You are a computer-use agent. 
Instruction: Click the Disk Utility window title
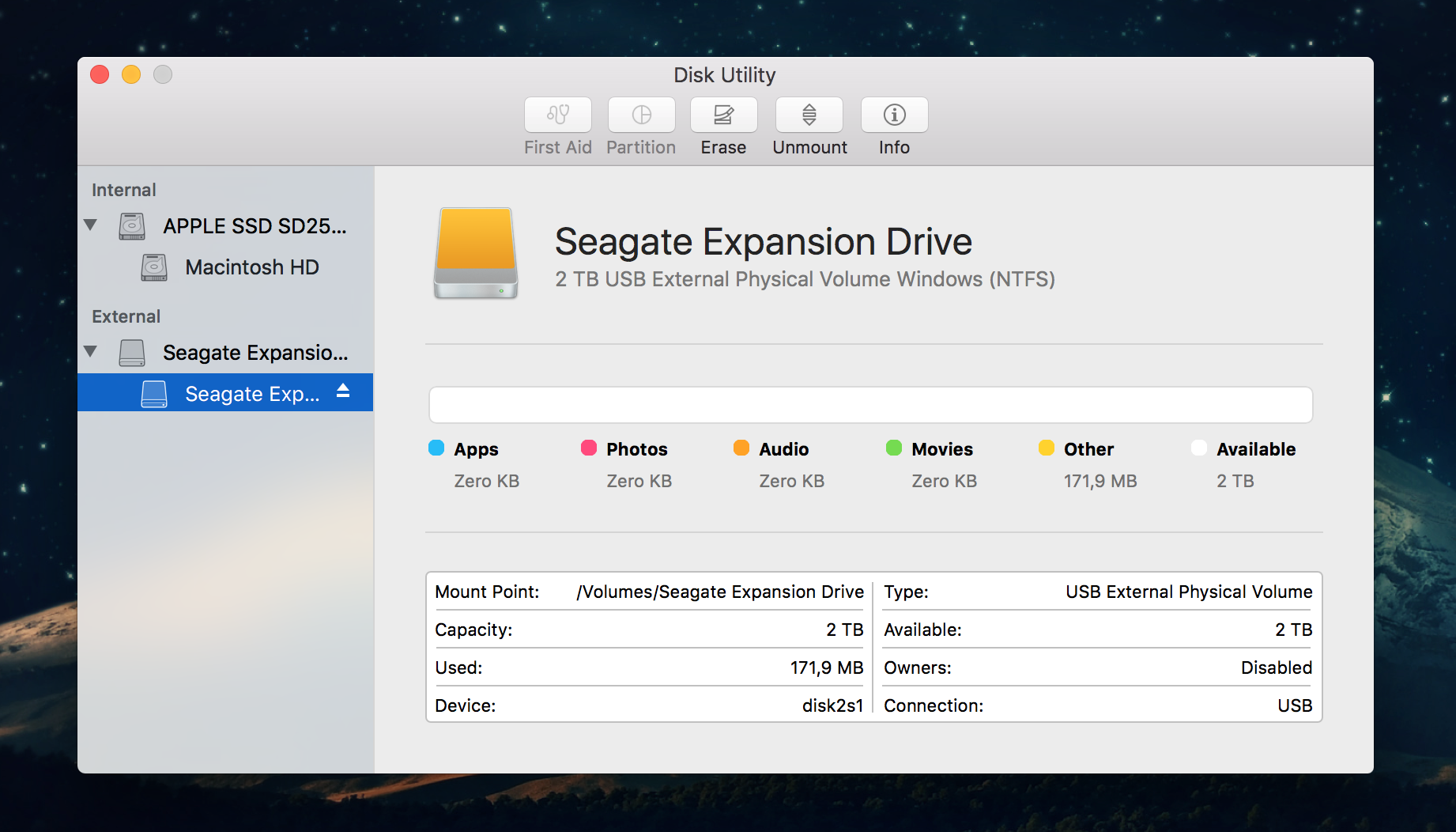[x=725, y=75]
